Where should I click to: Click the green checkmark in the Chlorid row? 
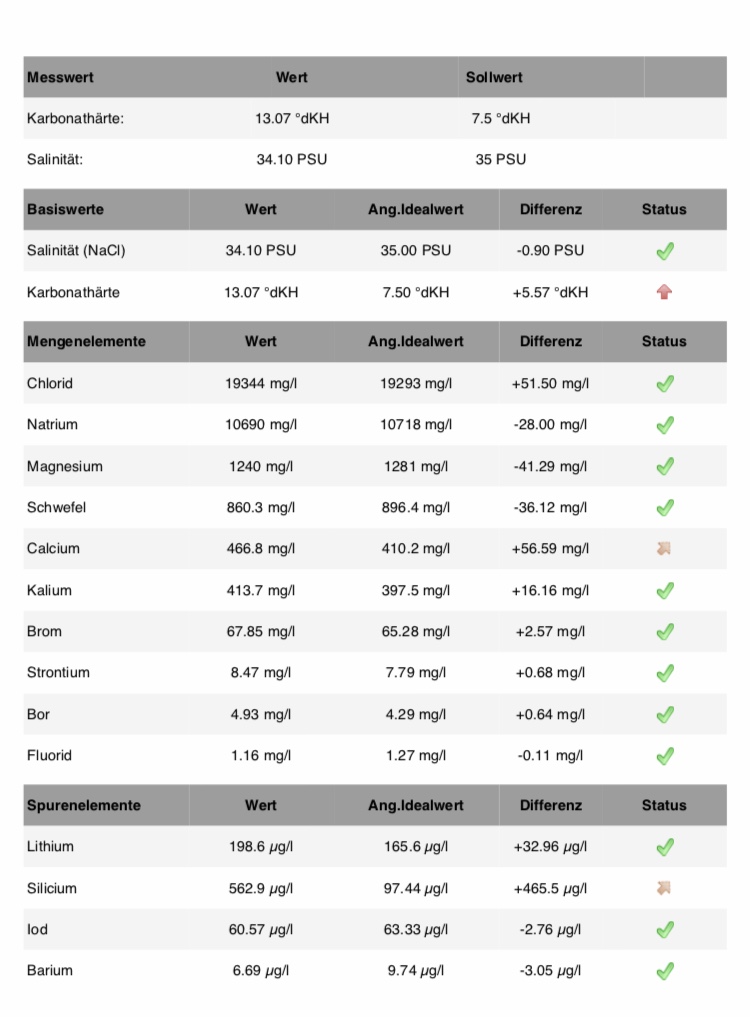[665, 383]
